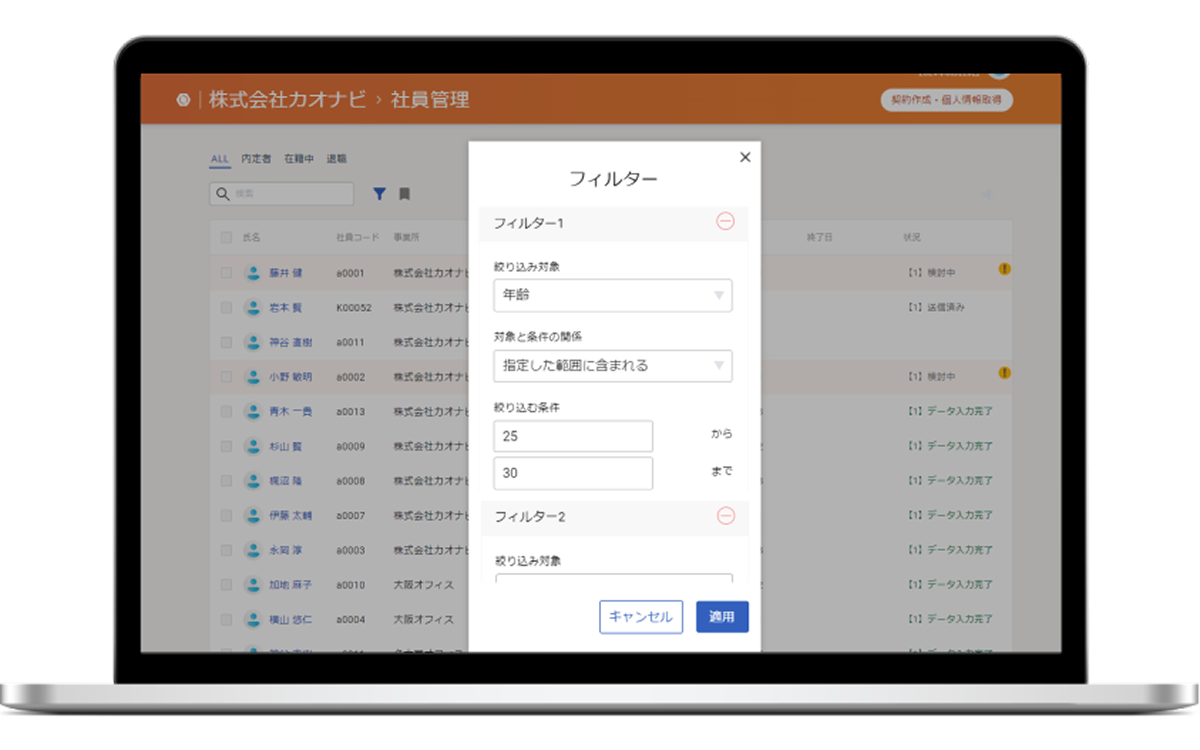Select the 内定者 tab
Image resolution: width=1200 pixels, height=750 pixels.
click(256, 159)
